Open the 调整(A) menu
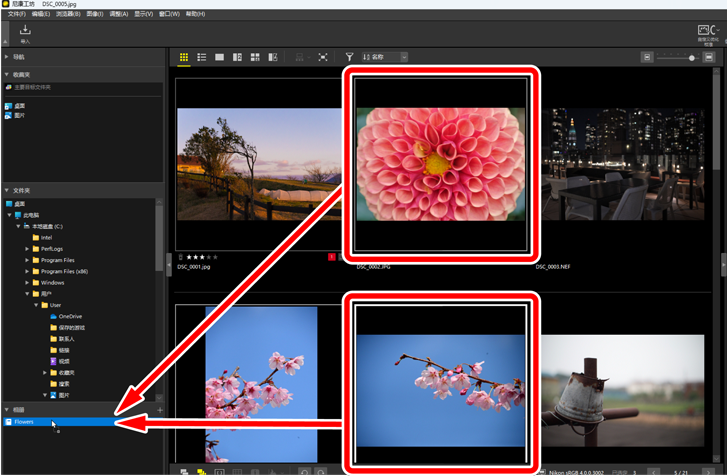 (x=118, y=15)
